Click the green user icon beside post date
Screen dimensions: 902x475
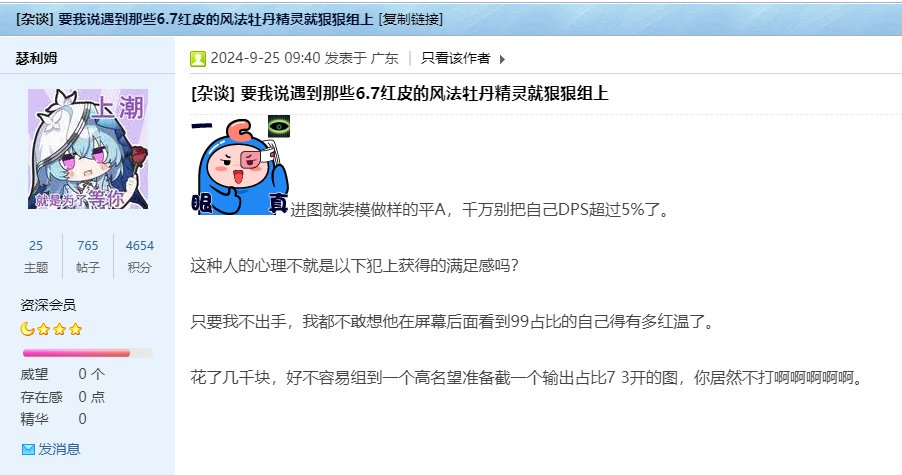click(198, 58)
